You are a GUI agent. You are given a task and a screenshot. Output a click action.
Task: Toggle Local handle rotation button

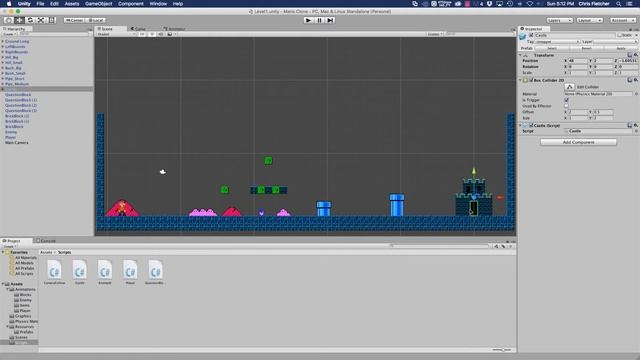[x=96, y=20]
